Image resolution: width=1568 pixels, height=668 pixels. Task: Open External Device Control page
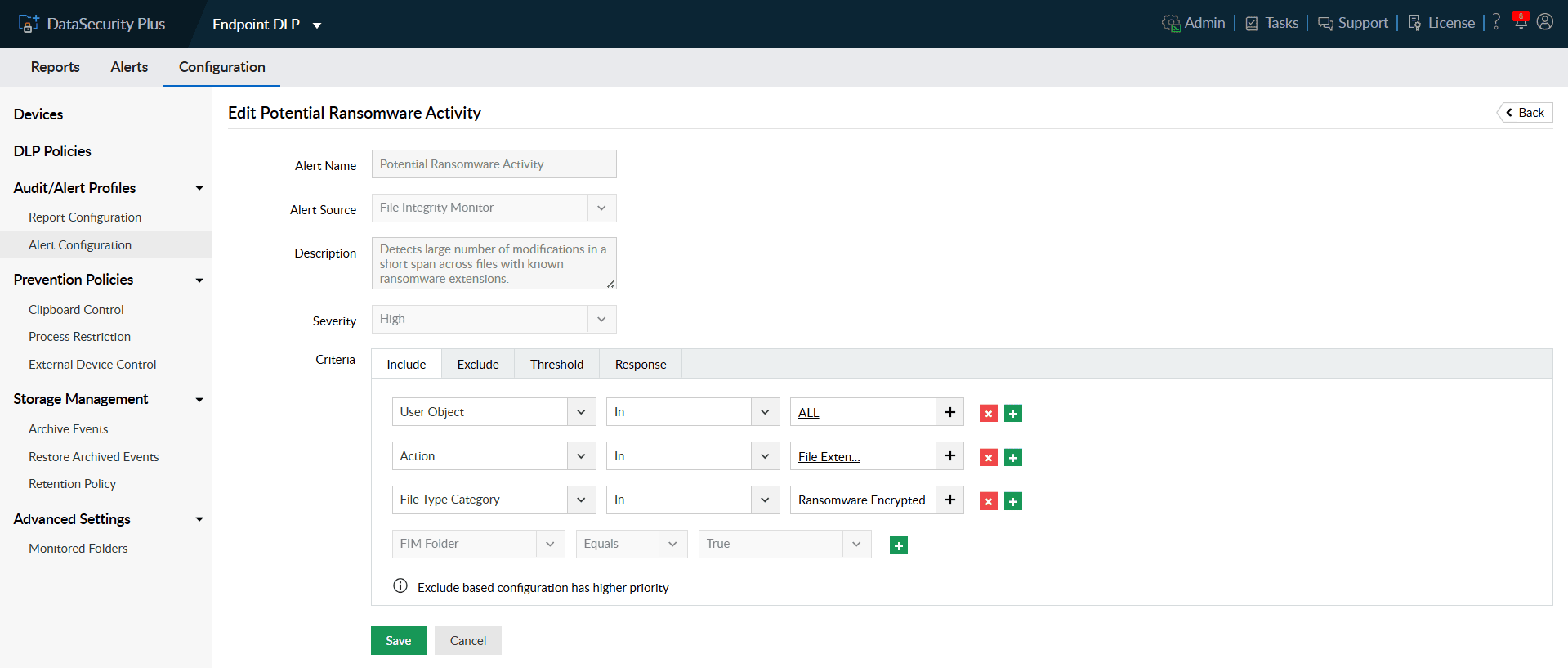click(92, 365)
